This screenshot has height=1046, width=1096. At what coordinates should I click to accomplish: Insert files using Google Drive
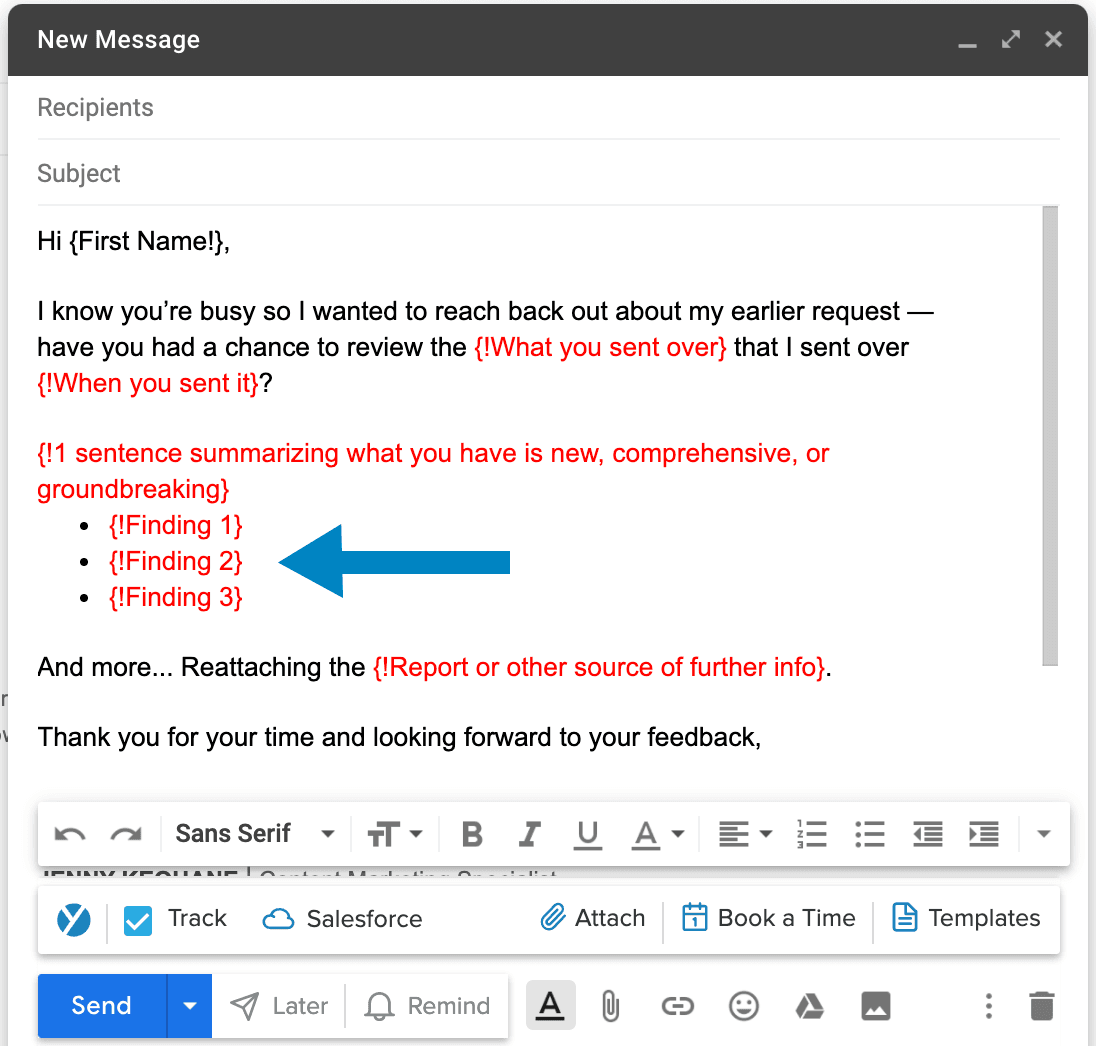point(810,1006)
